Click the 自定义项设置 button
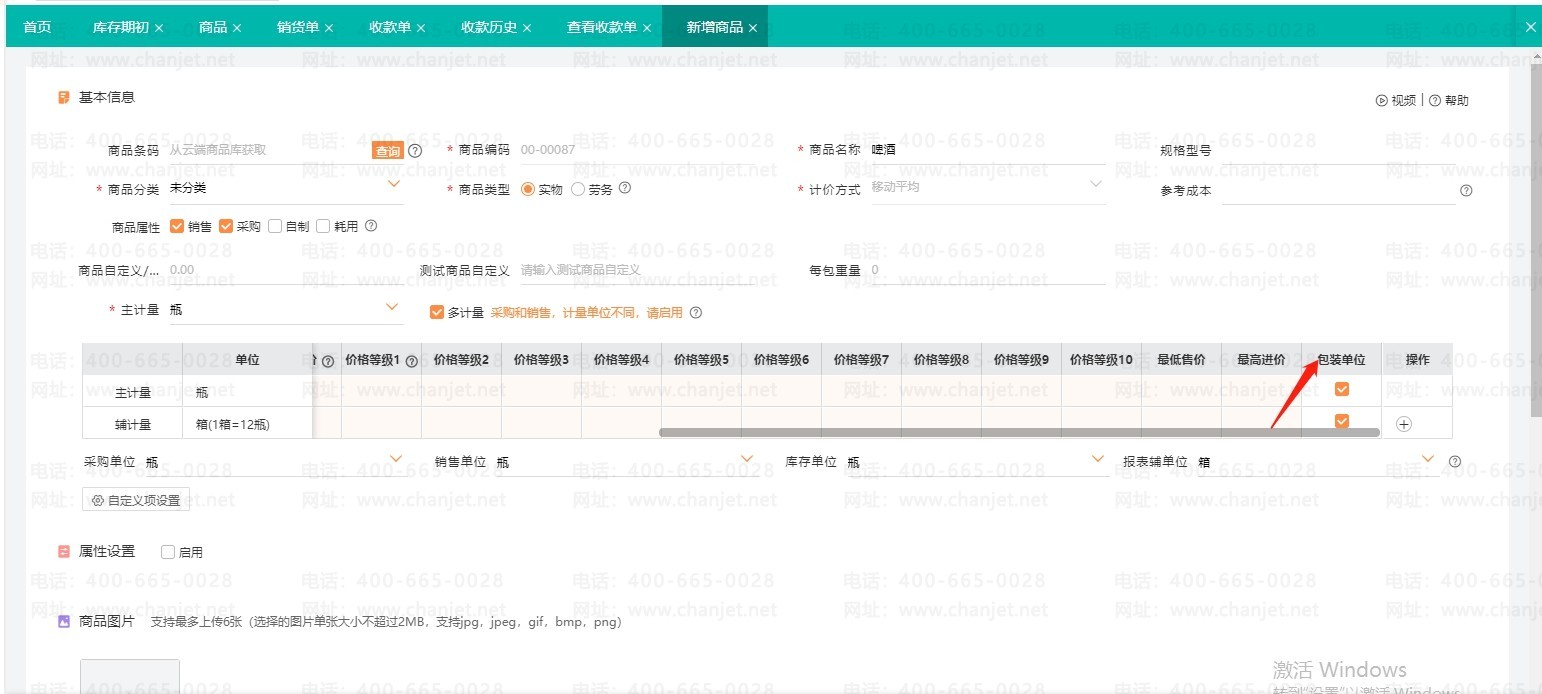Viewport: 1542px width, 694px height. [x=136, y=500]
